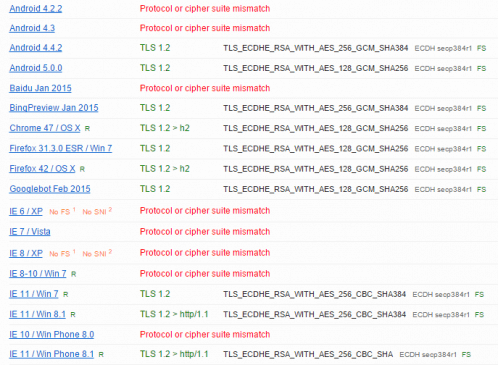
Task: Open the IE 7 / Vista link
Action: pos(30,232)
